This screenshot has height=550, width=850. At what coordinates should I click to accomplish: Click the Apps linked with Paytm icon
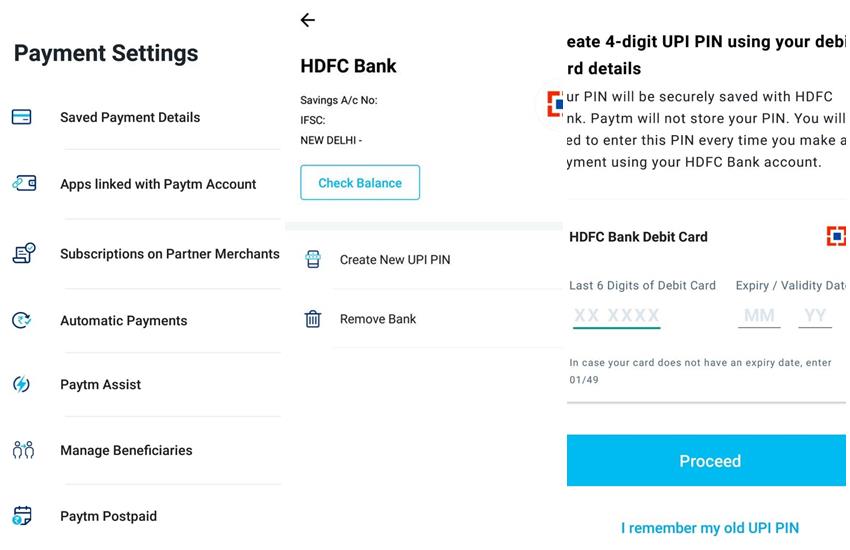tap(24, 183)
